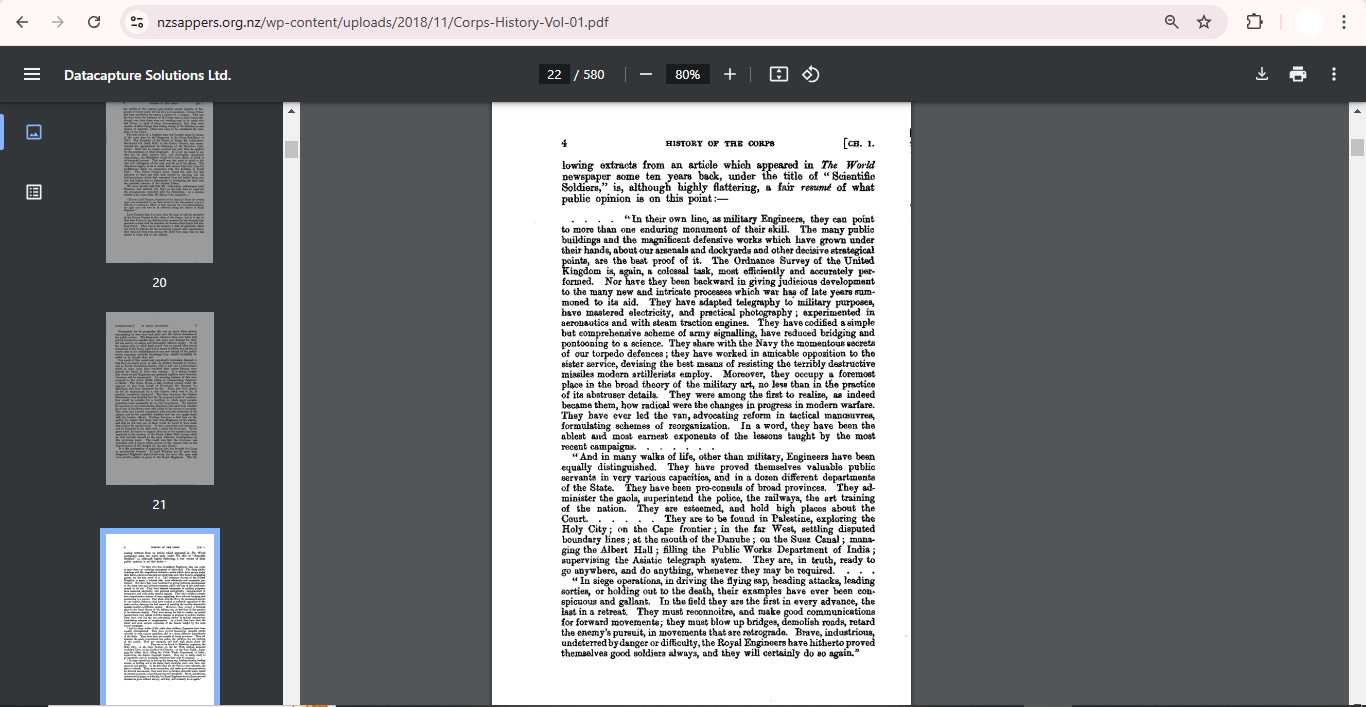Click the total page count 580
The image size is (1366, 707).
tap(594, 75)
